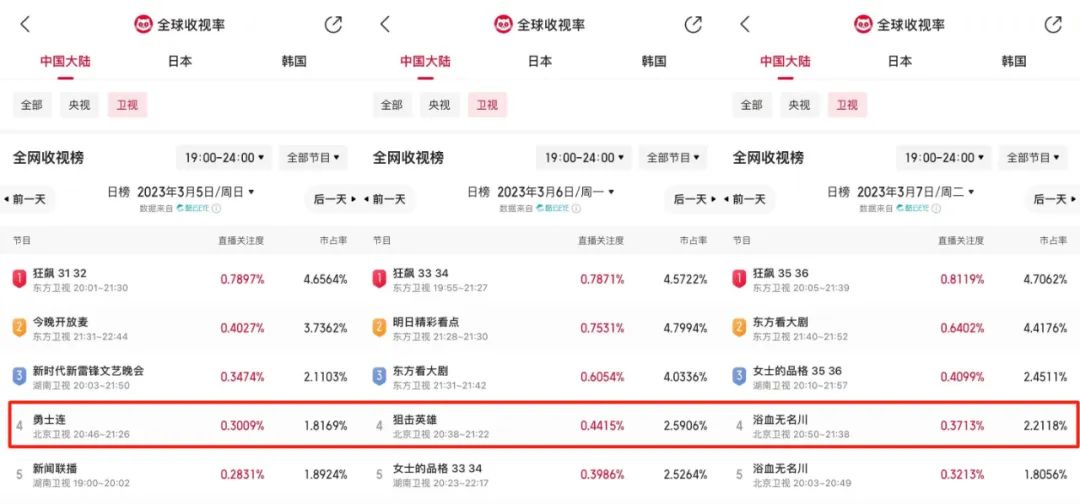
Task: Tap the red rank 1 badge for 狂飙 31 32
Action: [19, 279]
